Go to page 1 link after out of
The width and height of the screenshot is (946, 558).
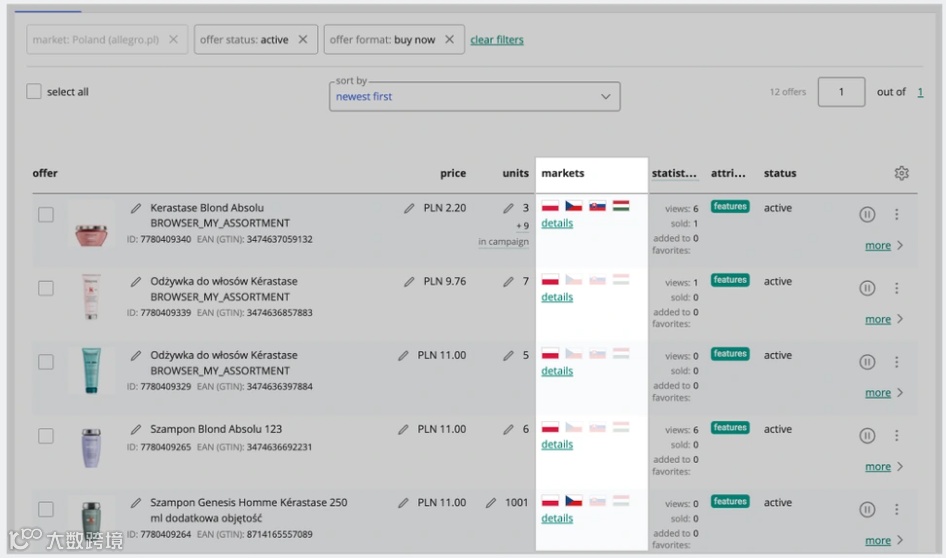[920, 92]
